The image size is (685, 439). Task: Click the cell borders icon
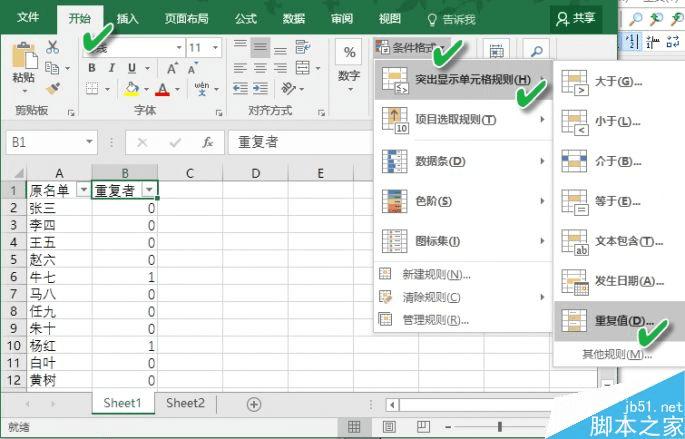(92, 89)
